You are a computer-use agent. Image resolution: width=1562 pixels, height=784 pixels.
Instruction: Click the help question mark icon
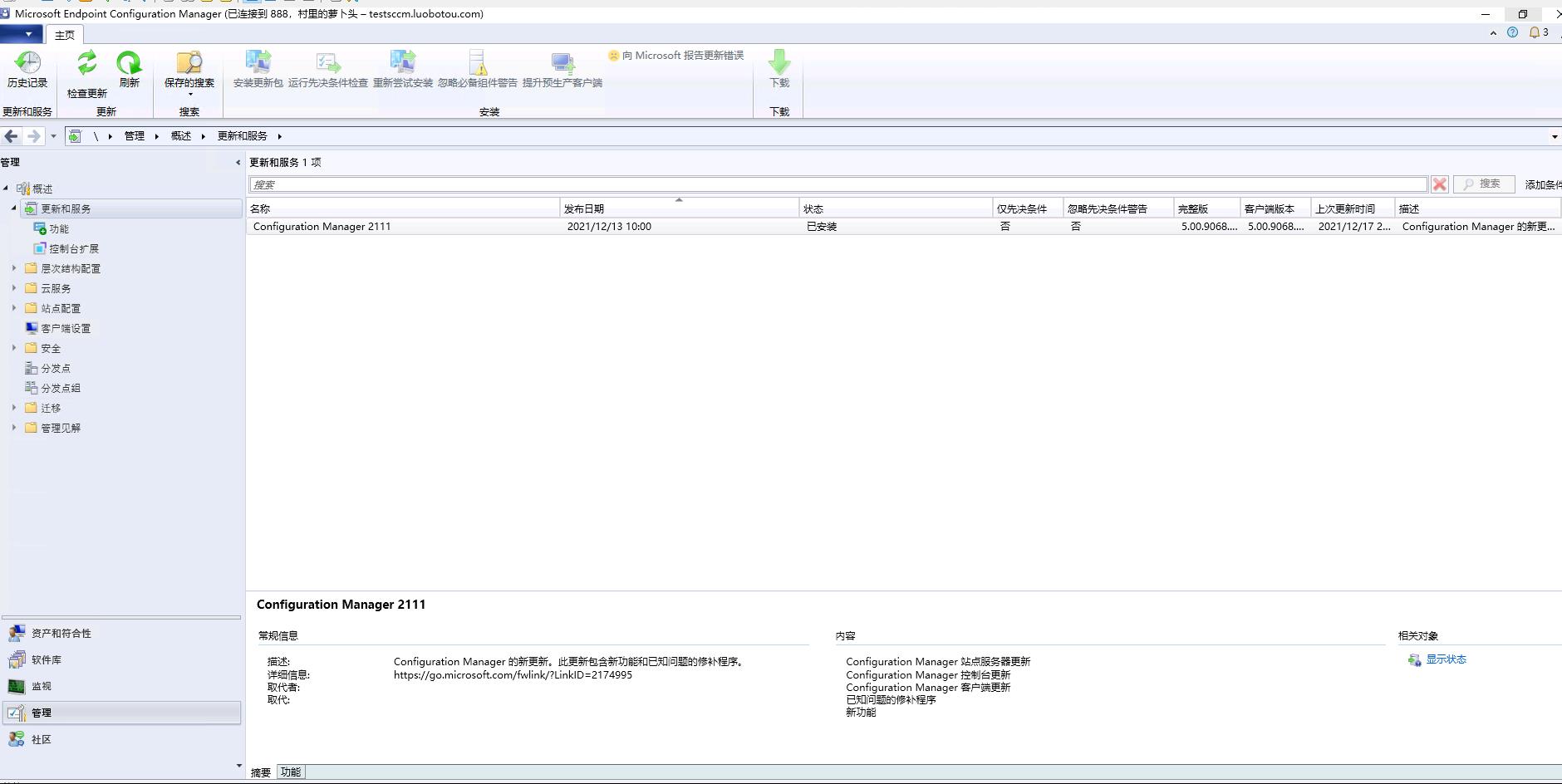pyautogui.click(x=1512, y=32)
